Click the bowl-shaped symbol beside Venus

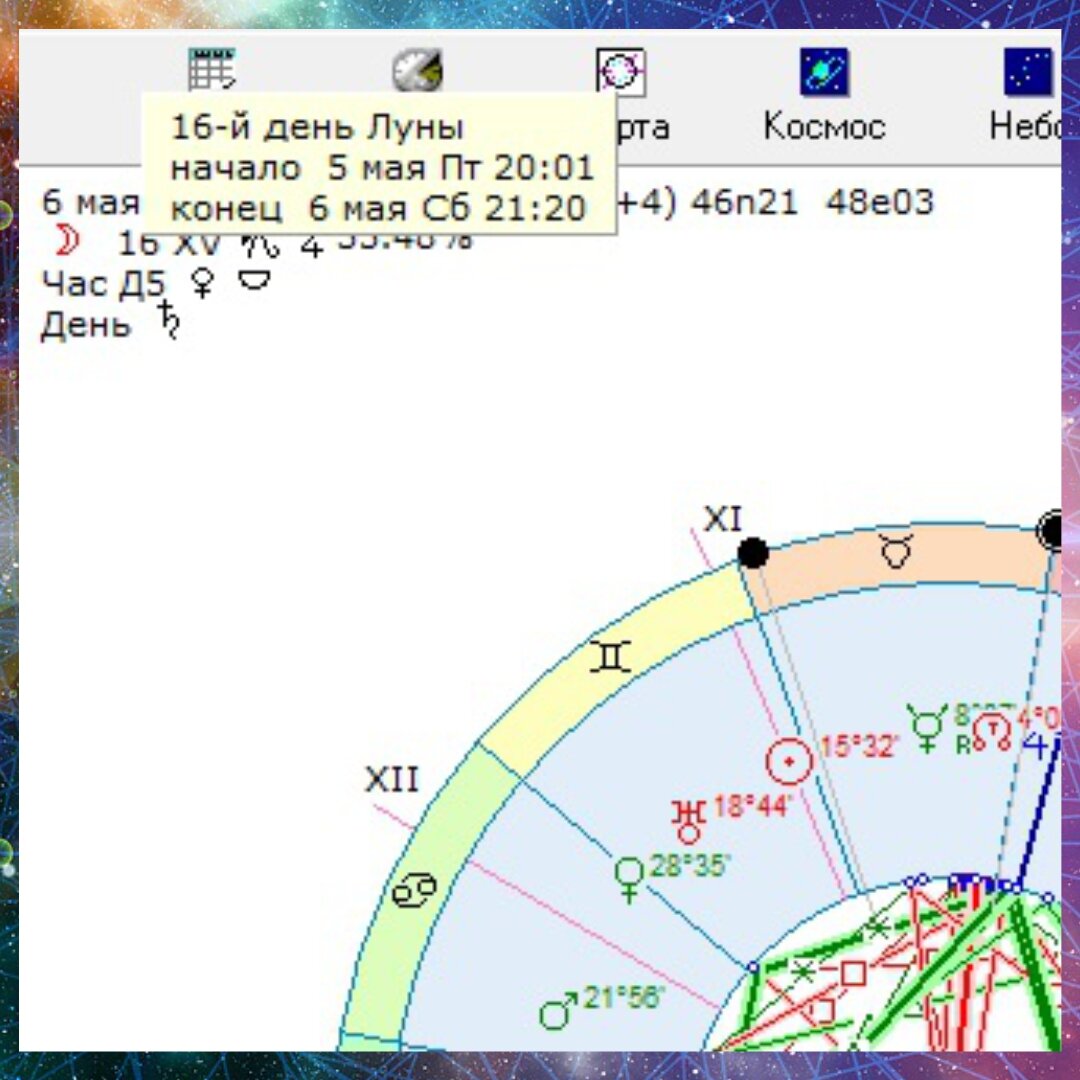[253, 280]
